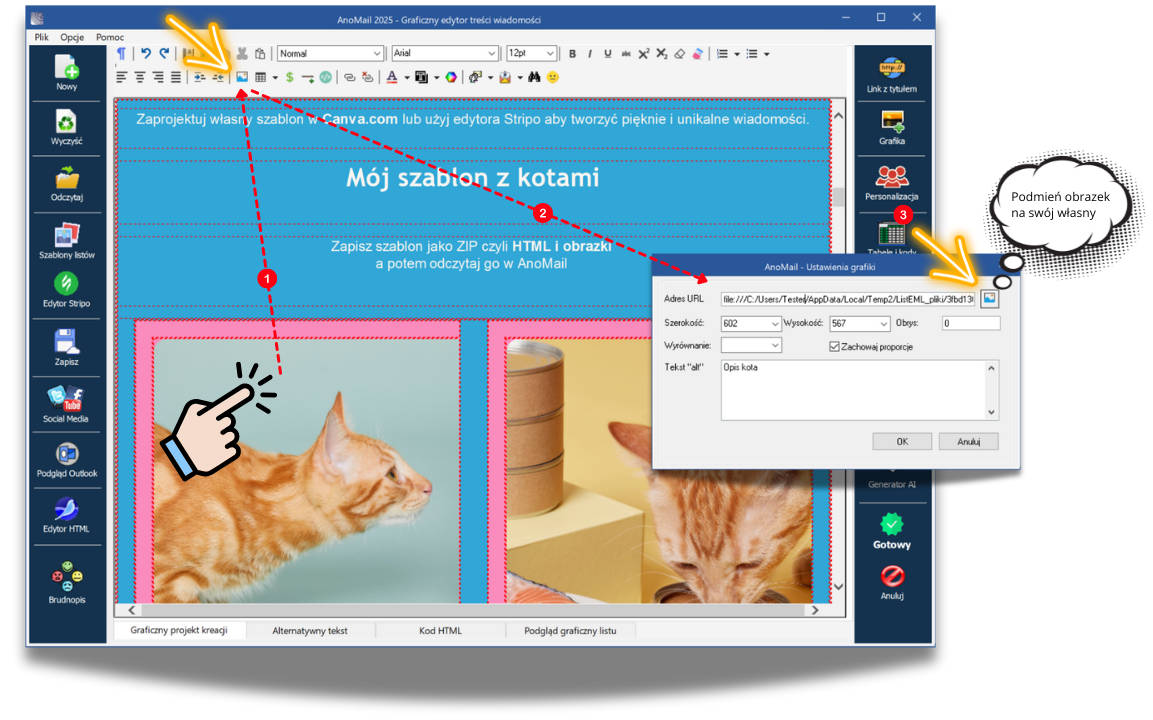Click the Zapisz floppy disk icon
1153x720 pixels.
coord(66,342)
